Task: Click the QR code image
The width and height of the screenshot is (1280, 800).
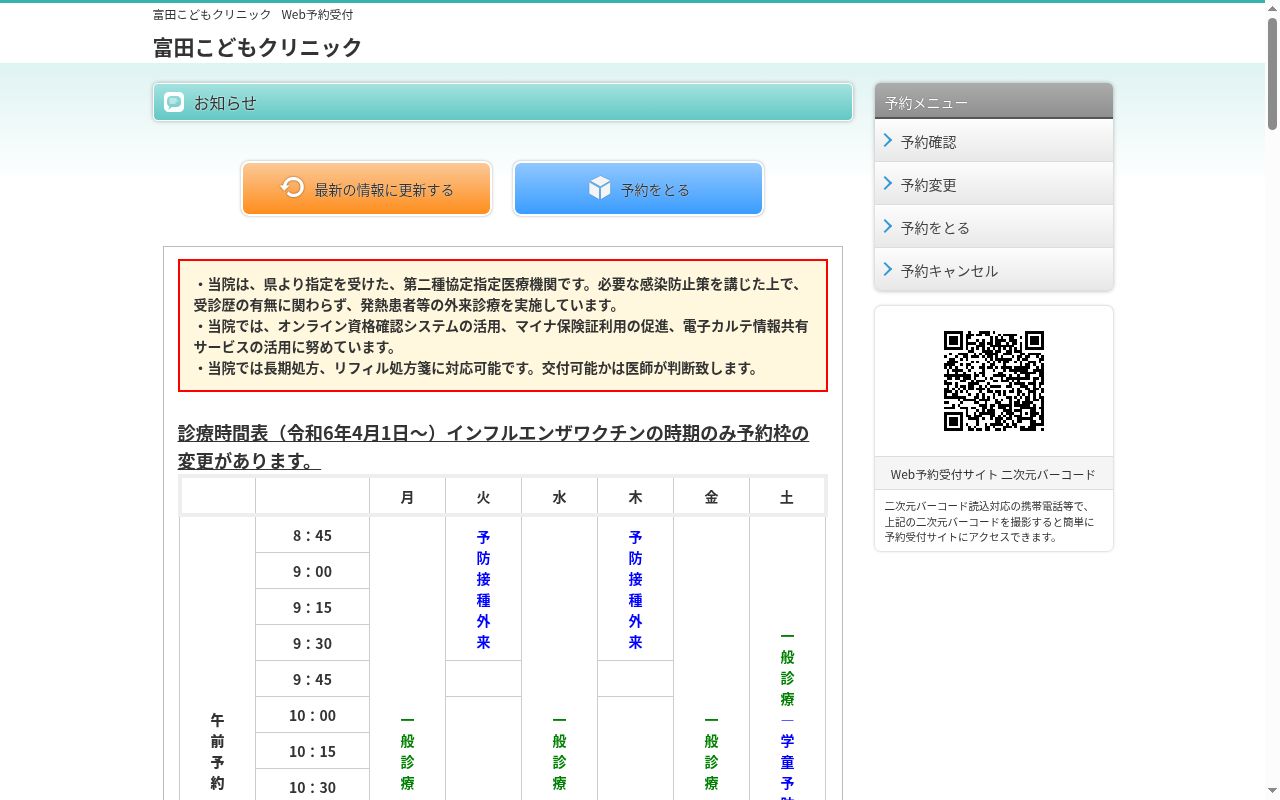Action: point(994,381)
